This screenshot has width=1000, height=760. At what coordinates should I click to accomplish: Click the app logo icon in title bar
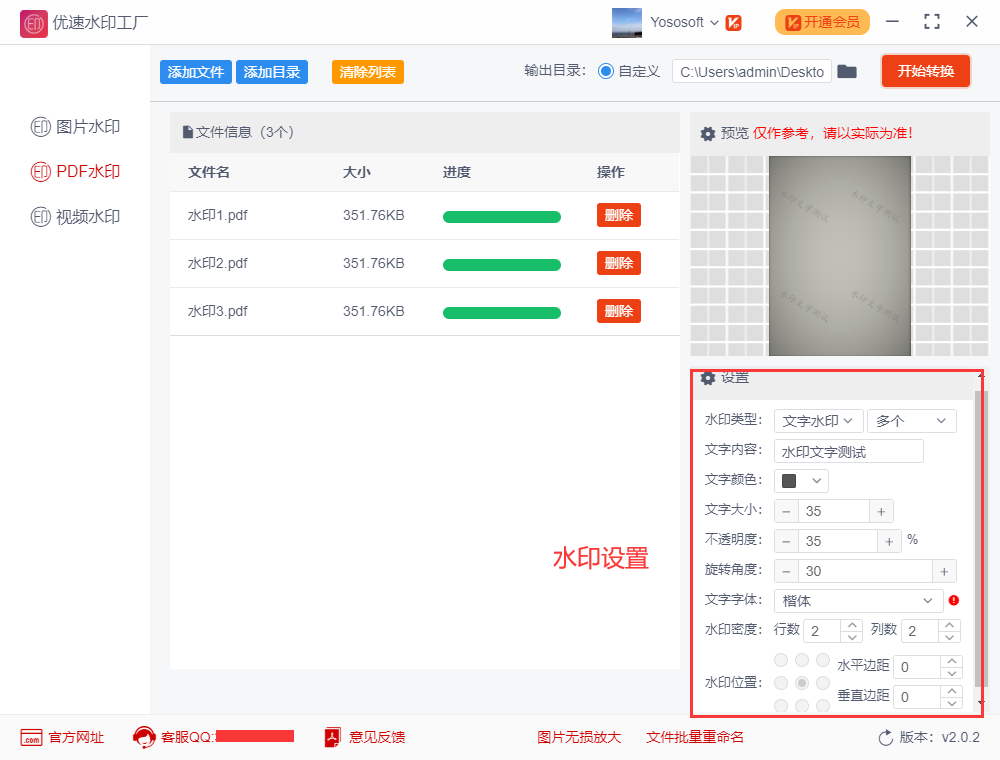click(34, 24)
